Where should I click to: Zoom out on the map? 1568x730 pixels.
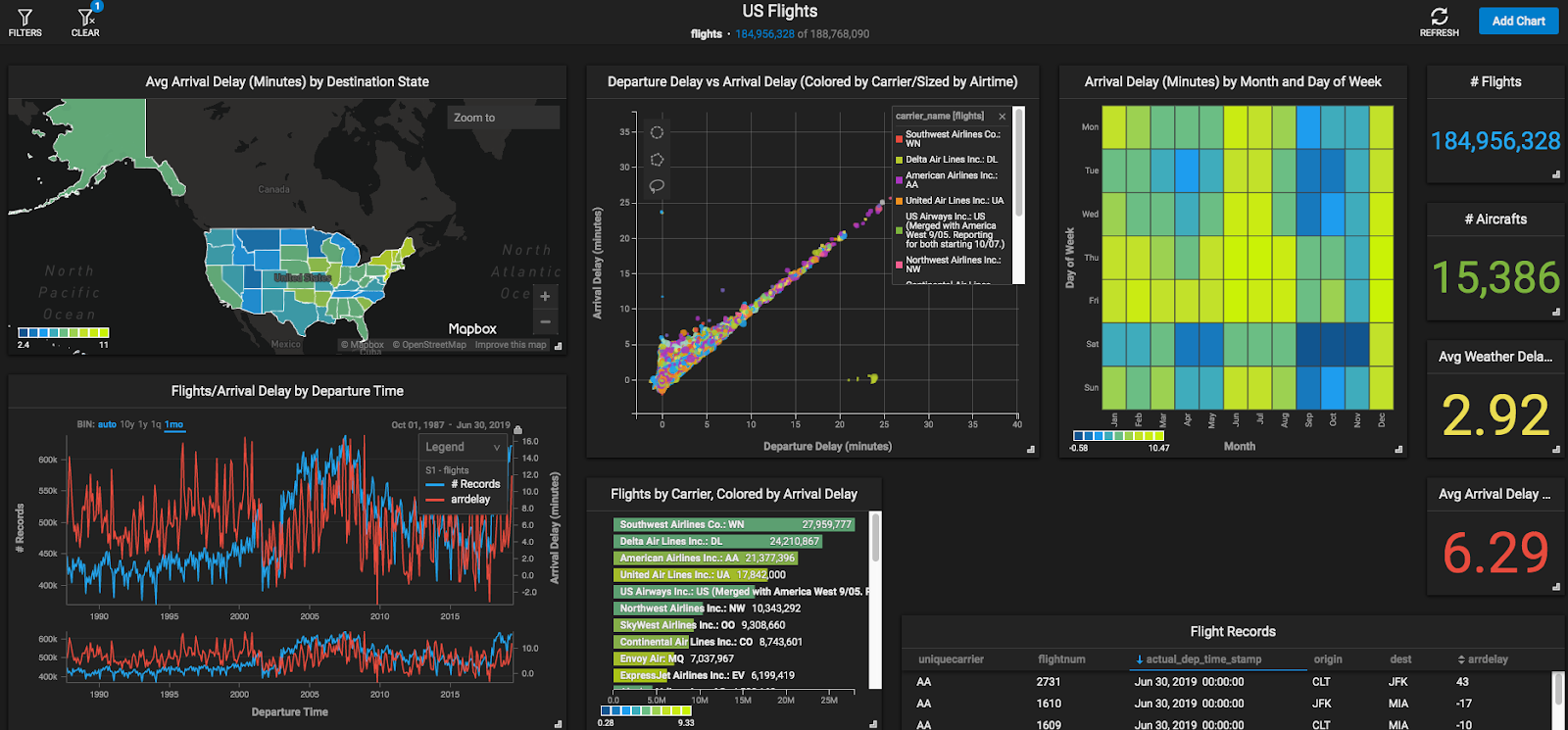click(x=545, y=321)
